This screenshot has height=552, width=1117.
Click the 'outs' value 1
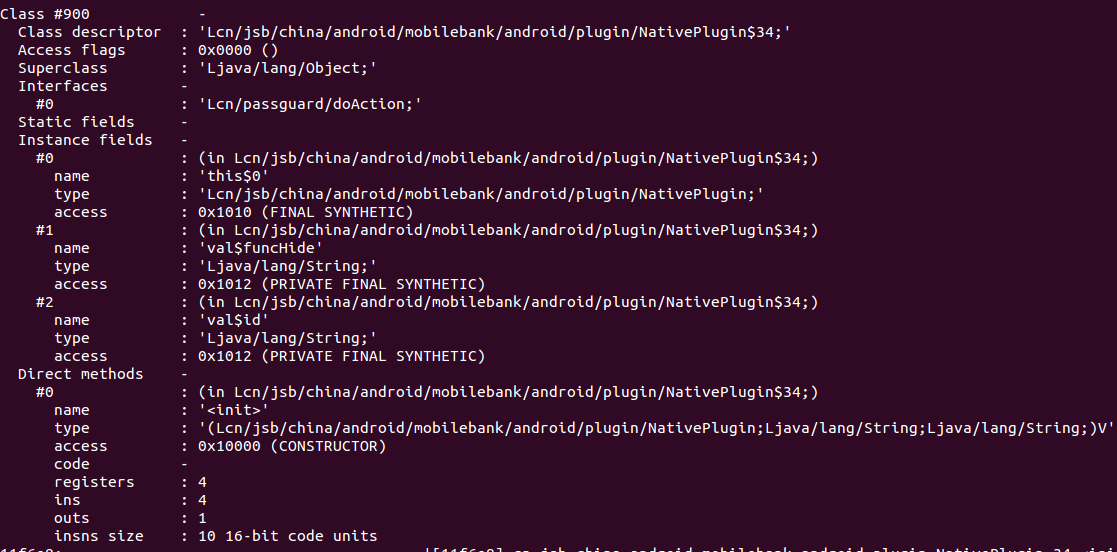[203, 518]
